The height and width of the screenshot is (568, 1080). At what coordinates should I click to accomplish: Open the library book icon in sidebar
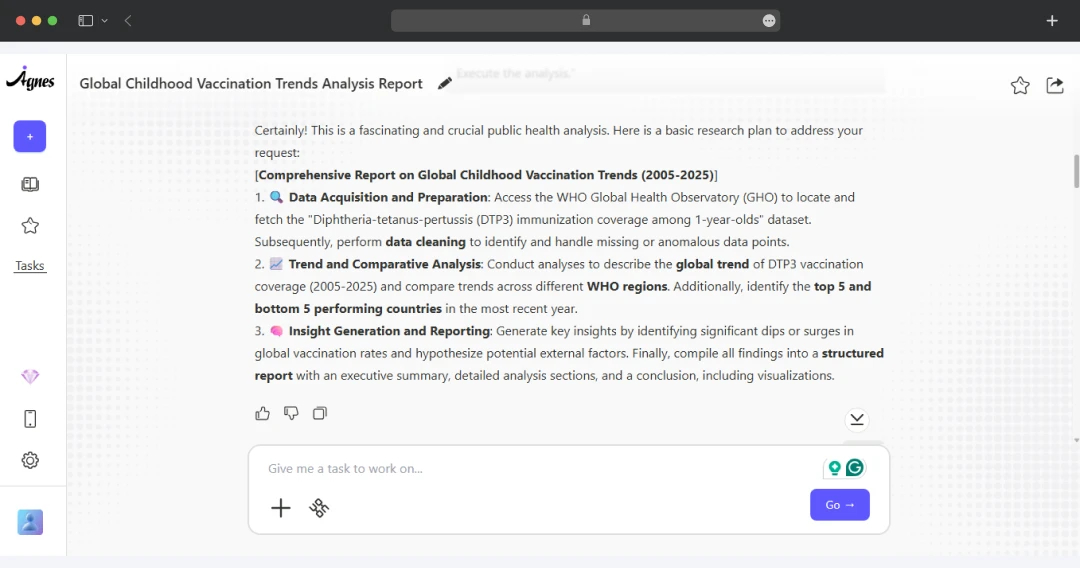click(30, 184)
